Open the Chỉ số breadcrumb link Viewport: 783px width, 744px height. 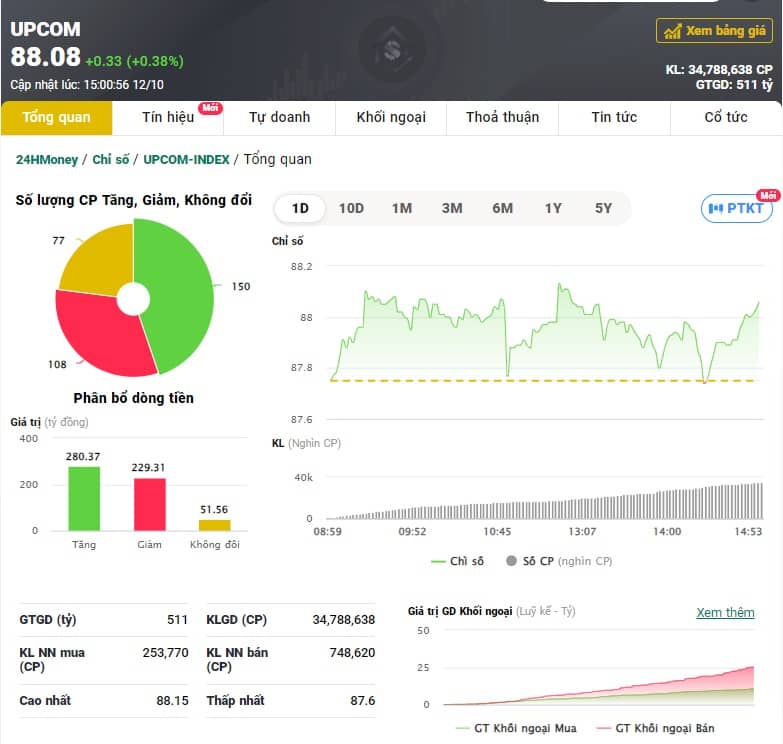click(110, 160)
